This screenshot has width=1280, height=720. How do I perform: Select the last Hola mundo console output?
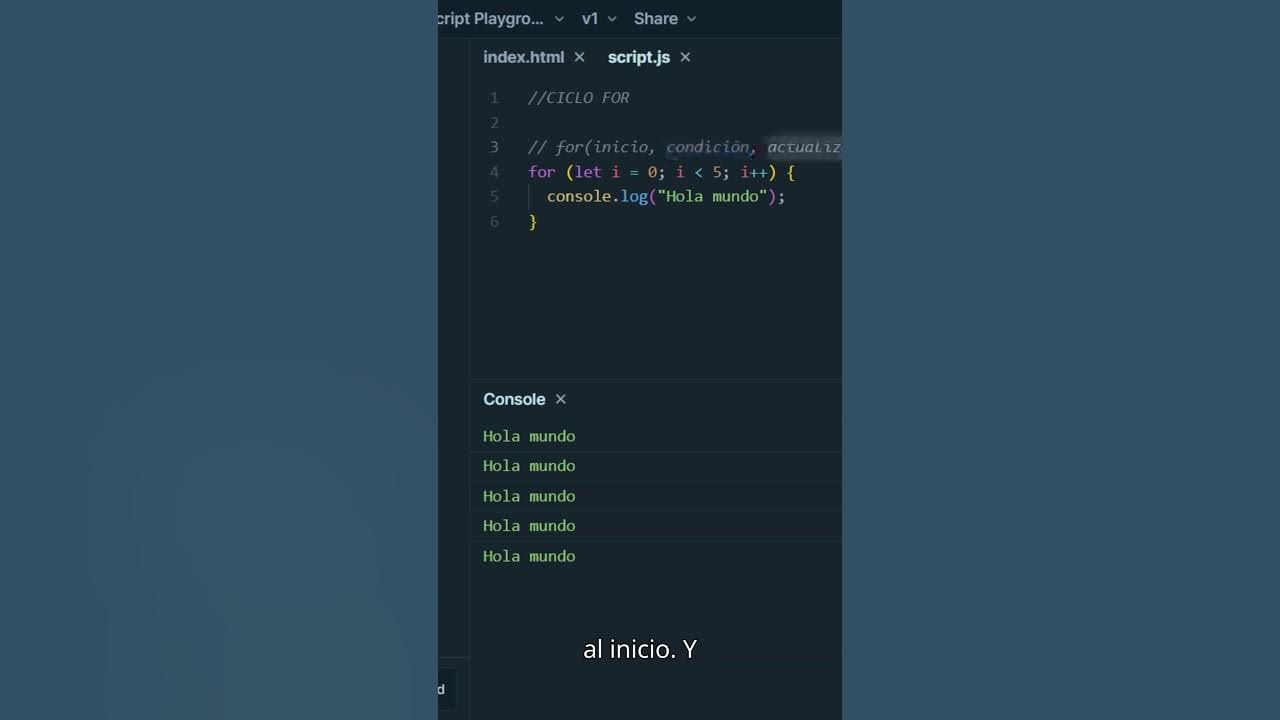(x=529, y=556)
